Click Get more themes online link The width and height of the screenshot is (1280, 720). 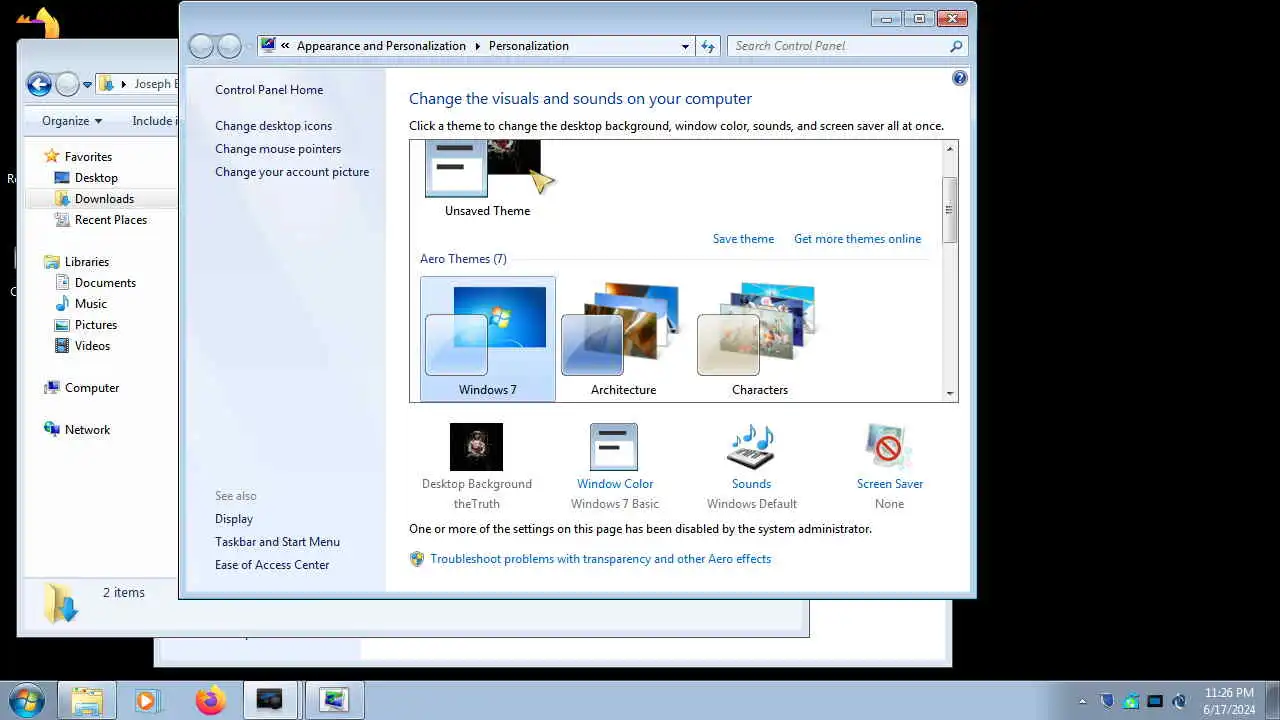click(857, 239)
